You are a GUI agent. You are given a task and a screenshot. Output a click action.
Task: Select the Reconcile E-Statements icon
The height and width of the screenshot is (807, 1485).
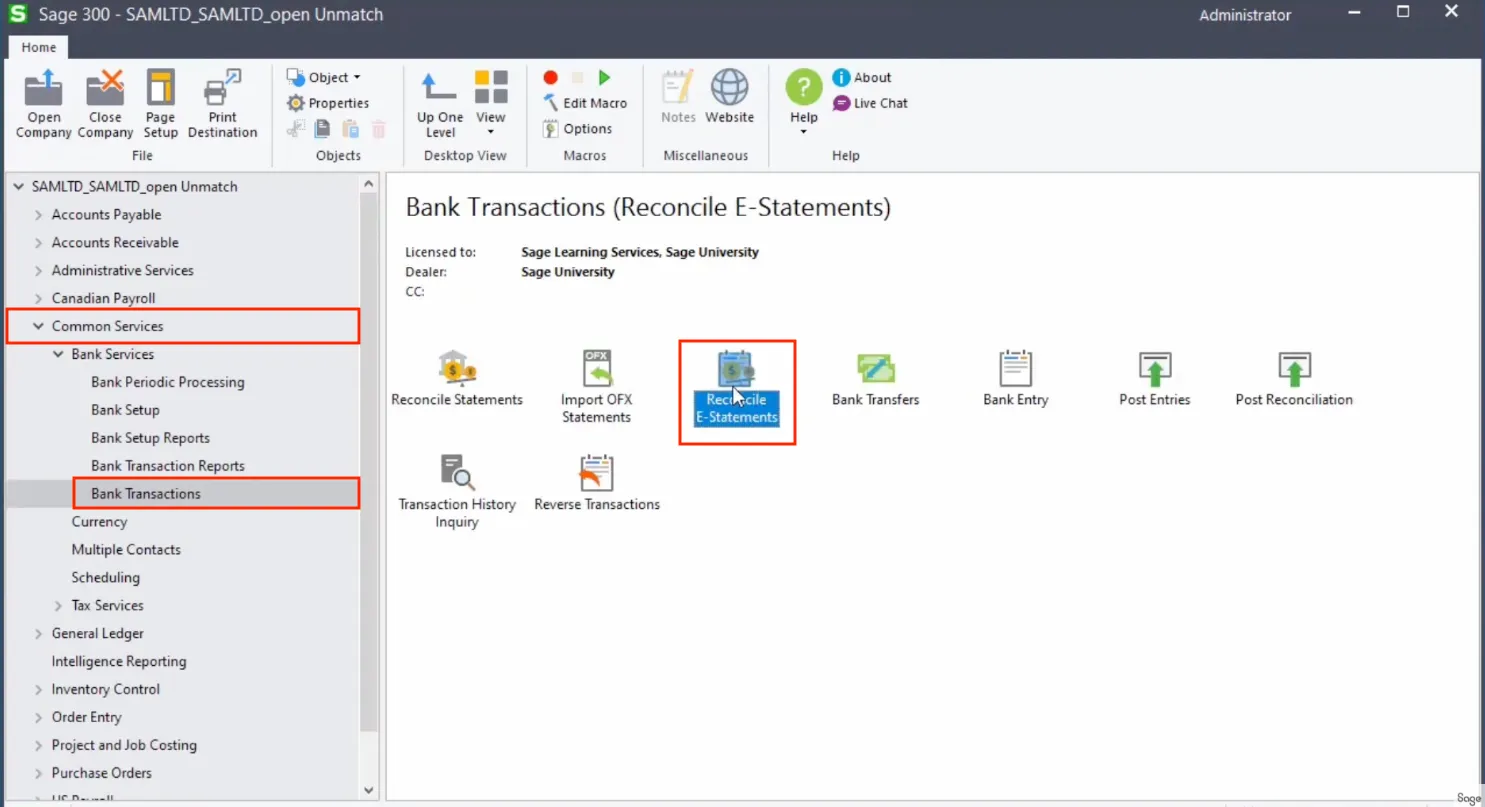tap(737, 388)
